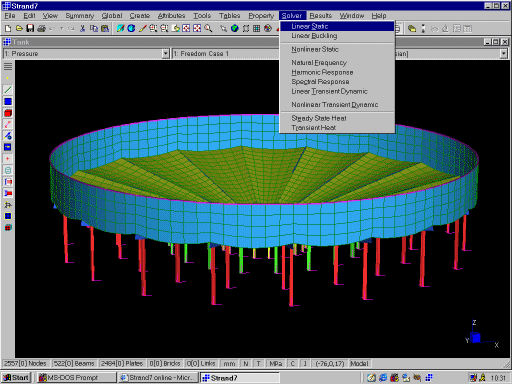This screenshot has height=384, width=512.
Task: Click the yellow tag icon right of Solver menu
Action: [x=412, y=29]
